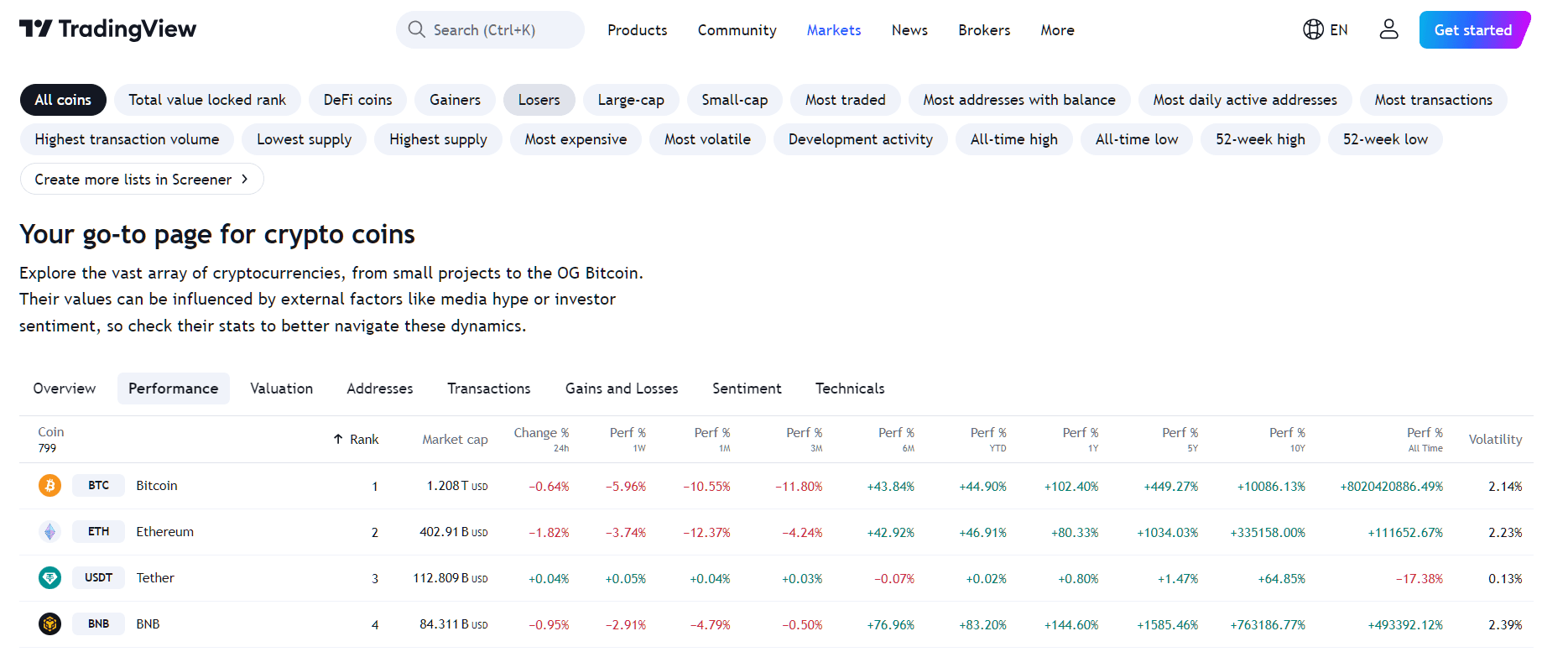Sort by Perf % YTD column header

click(x=987, y=439)
